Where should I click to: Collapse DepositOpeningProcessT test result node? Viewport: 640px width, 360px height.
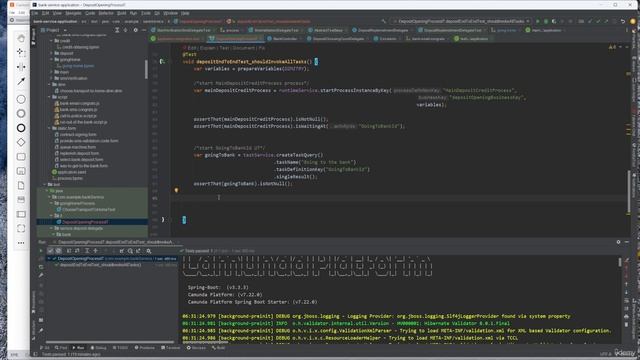(49, 259)
